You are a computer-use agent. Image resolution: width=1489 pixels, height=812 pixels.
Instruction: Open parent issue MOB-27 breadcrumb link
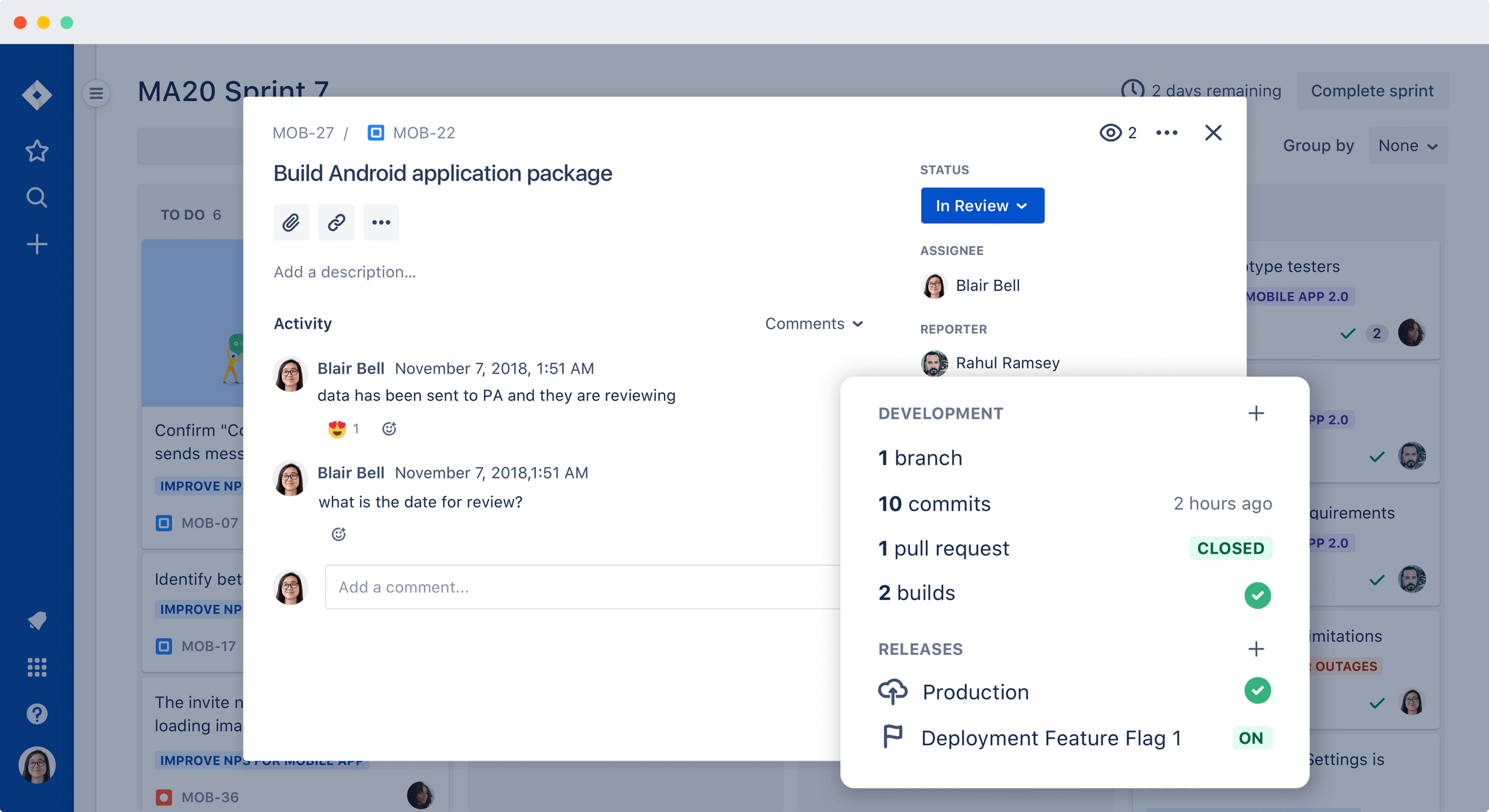pyautogui.click(x=303, y=132)
